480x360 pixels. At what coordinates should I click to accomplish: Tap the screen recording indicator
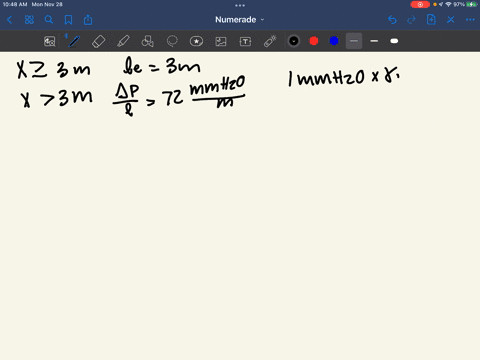[420, 4]
